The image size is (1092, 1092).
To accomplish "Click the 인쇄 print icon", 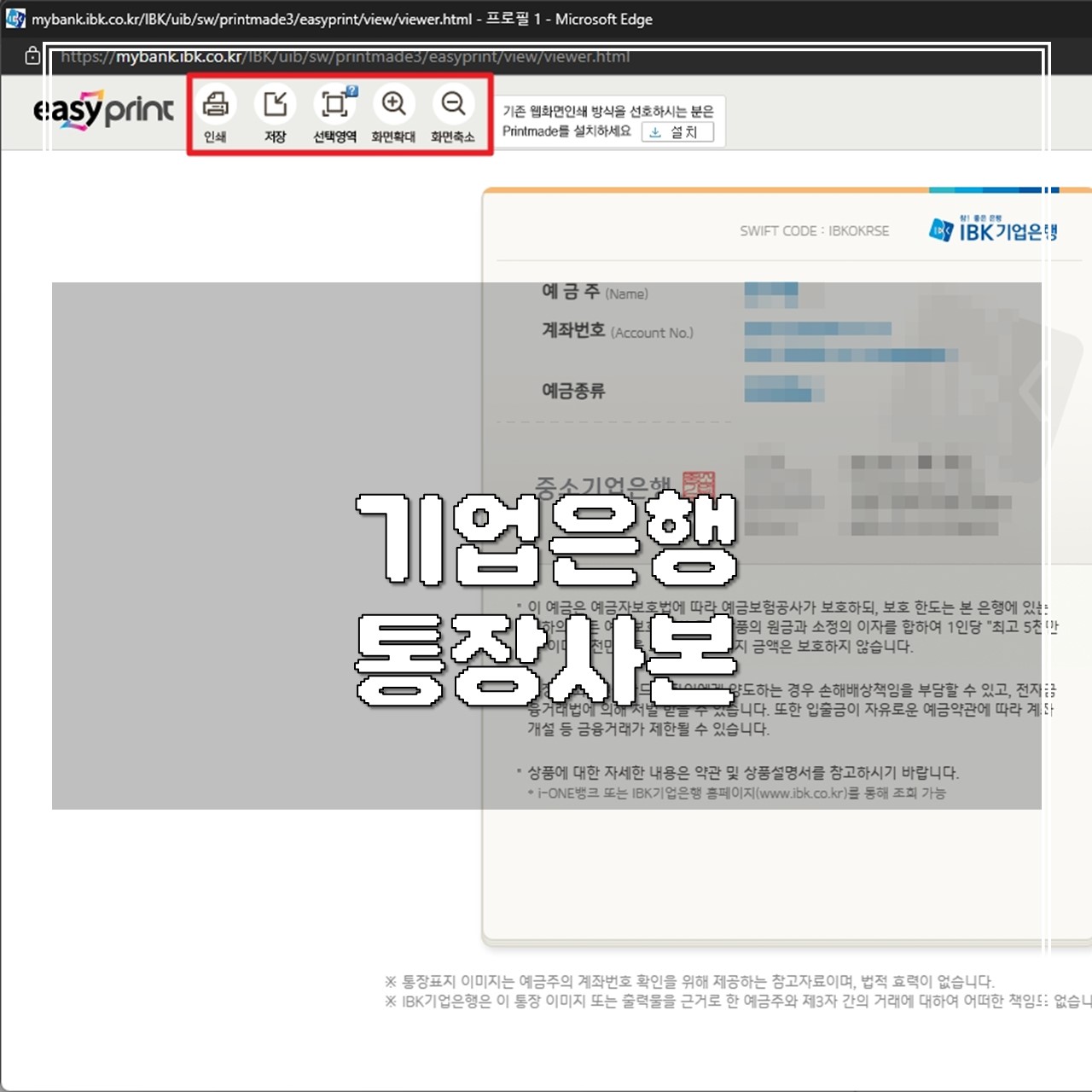I will (x=216, y=105).
